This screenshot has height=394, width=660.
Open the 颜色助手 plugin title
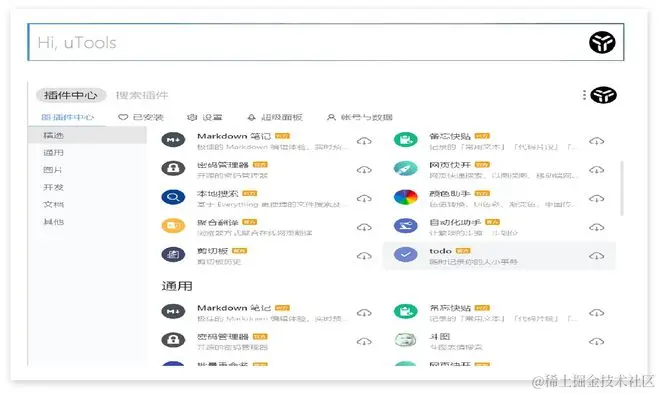pyautogui.click(x=450, y=193)
